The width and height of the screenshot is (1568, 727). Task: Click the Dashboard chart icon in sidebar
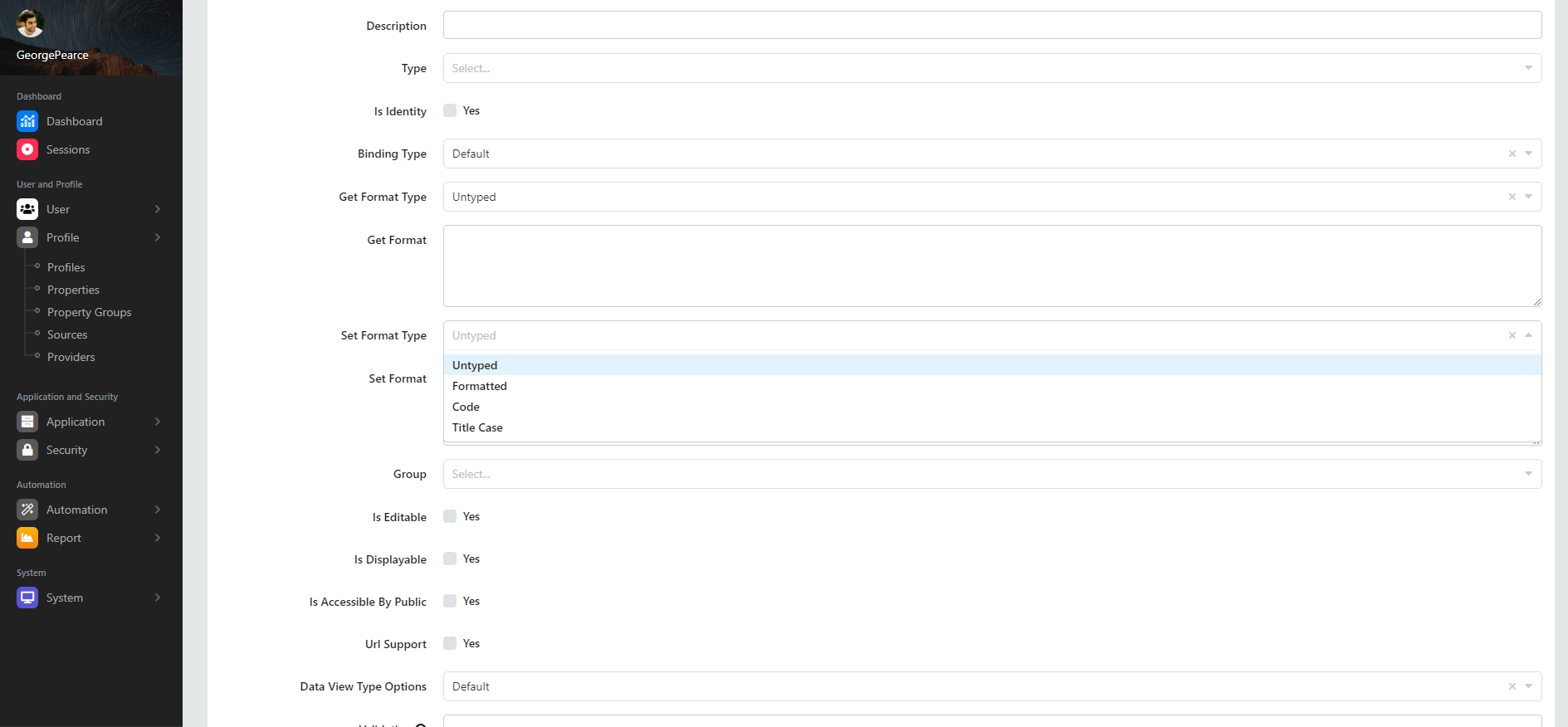27,121
